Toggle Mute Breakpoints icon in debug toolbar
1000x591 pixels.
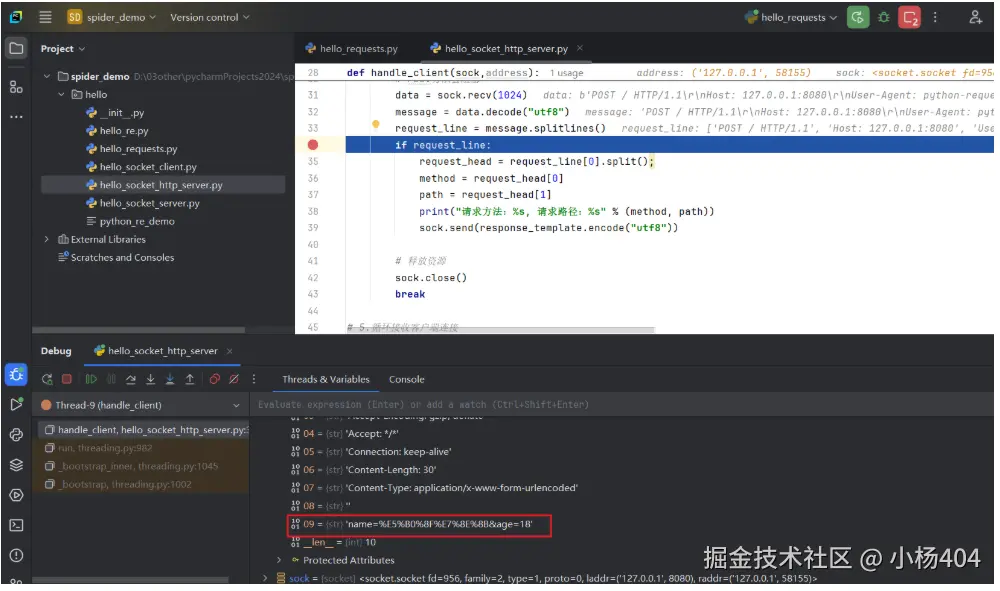(234, 379)
